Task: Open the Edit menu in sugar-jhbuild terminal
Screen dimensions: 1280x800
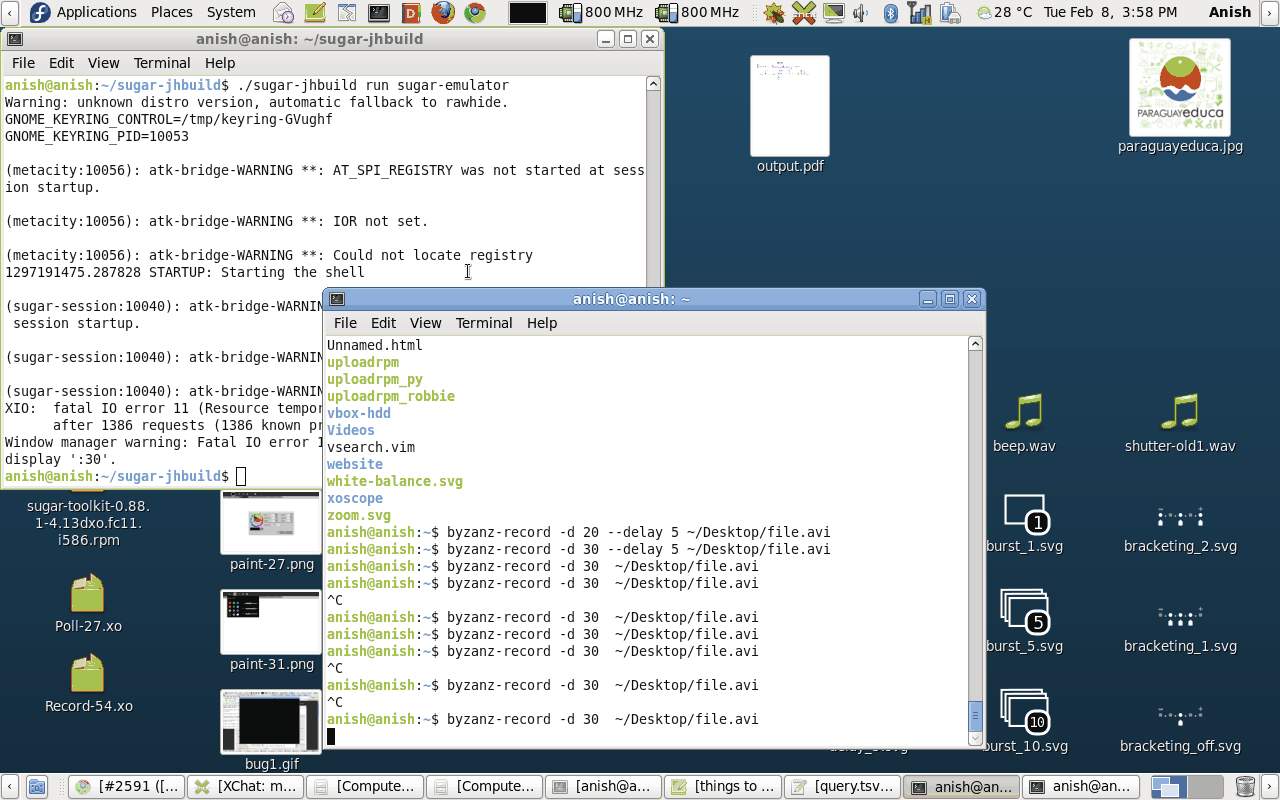Action: click(x=61, y=63)
